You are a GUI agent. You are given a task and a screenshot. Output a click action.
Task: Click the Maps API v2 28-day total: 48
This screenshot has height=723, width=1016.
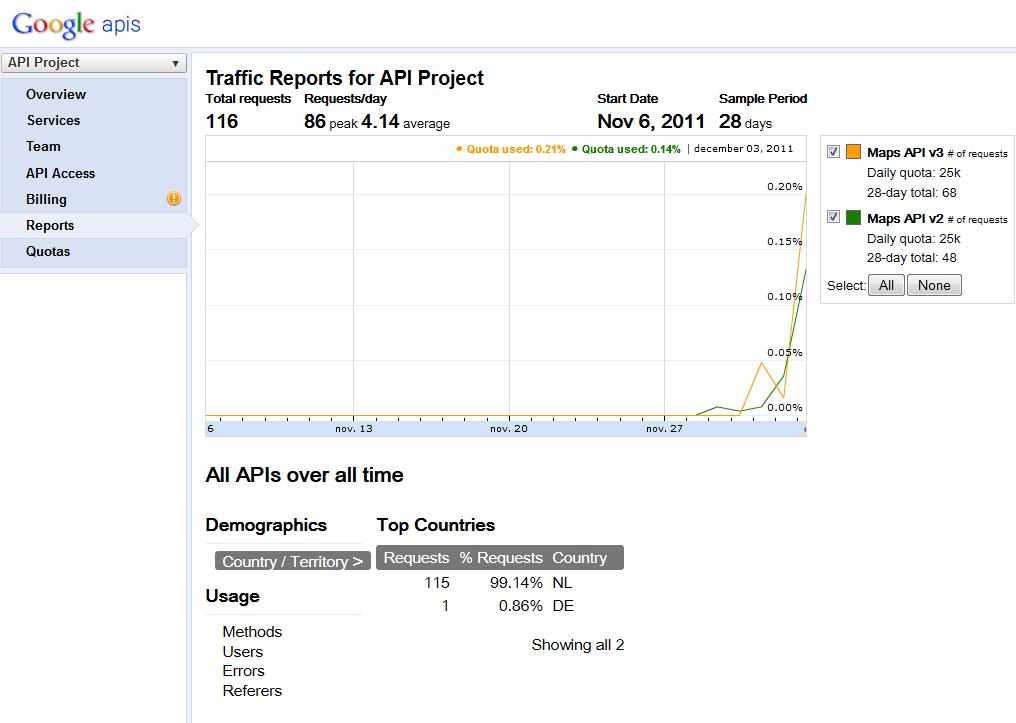click(x=912, y=258)
